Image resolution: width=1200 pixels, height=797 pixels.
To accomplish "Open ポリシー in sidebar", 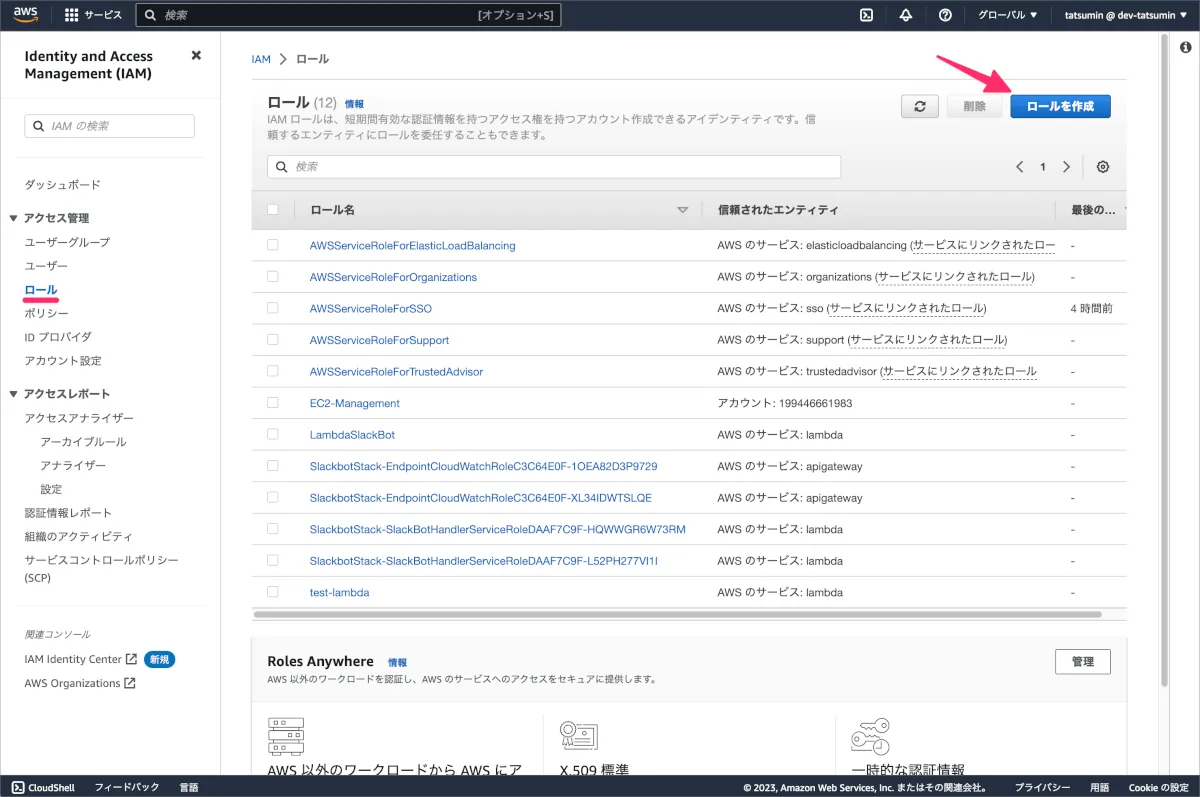I will pos(46,313).
